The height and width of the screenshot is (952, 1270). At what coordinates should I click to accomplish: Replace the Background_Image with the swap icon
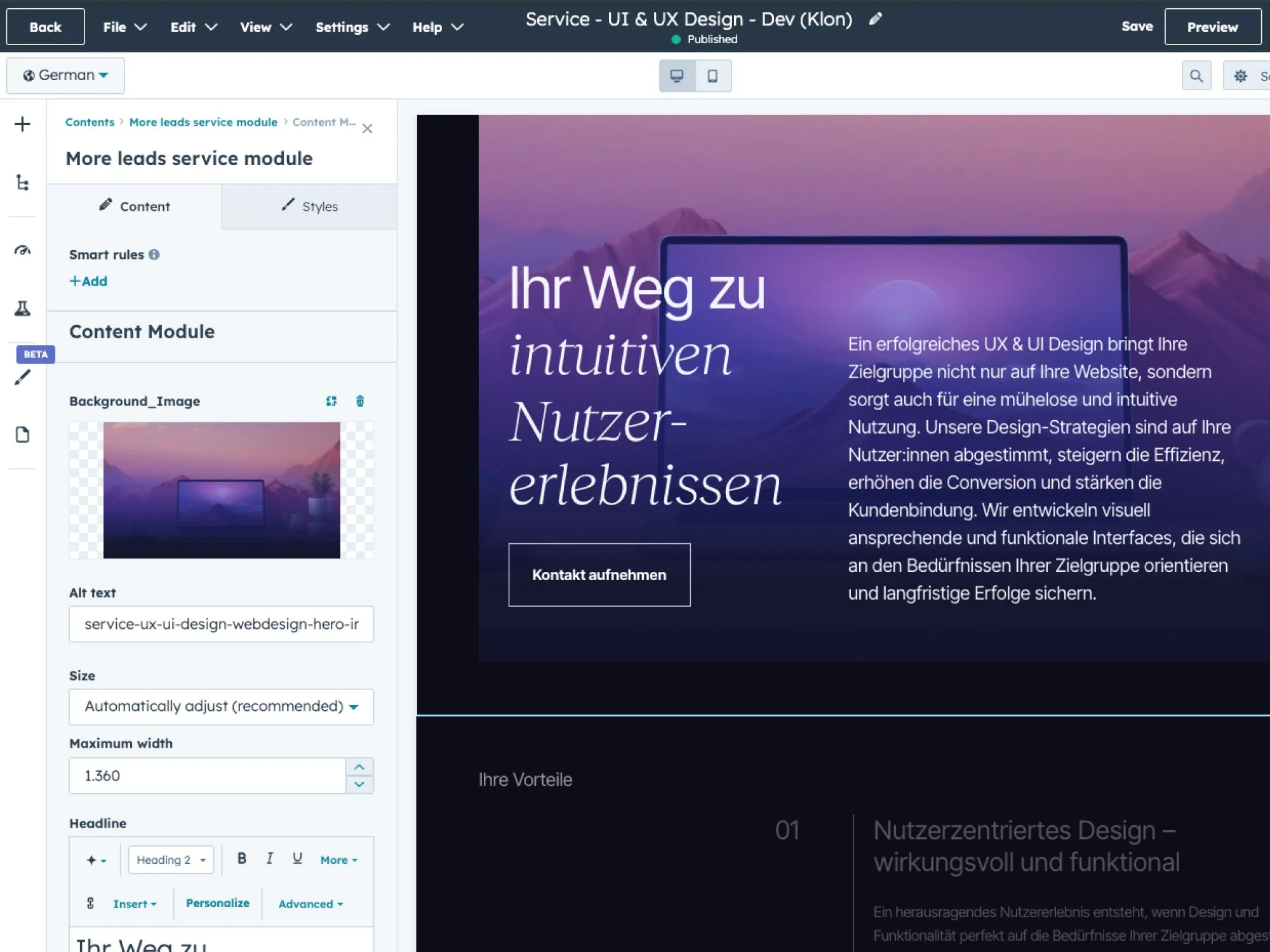[331, 401]
